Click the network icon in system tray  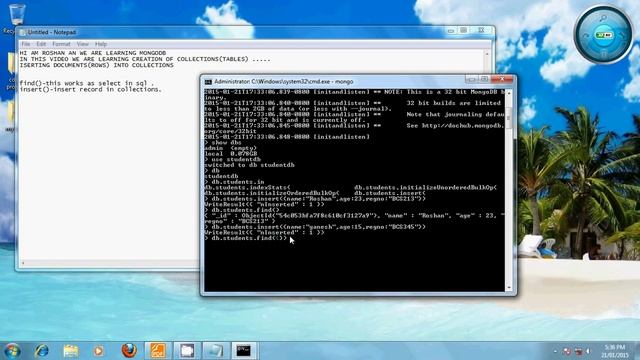578,351
